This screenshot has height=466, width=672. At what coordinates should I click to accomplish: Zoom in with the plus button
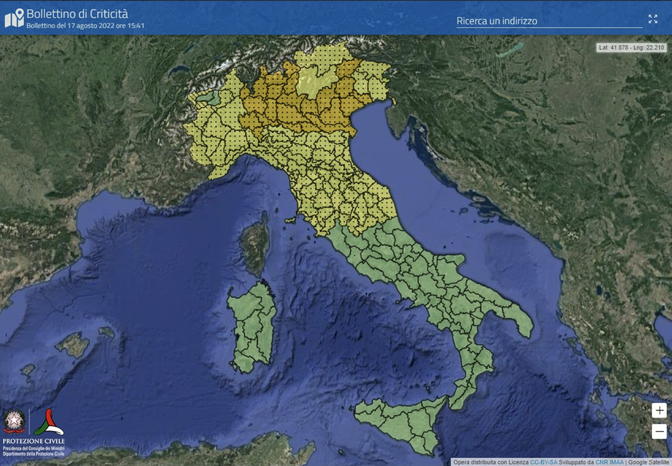(659, 411)
